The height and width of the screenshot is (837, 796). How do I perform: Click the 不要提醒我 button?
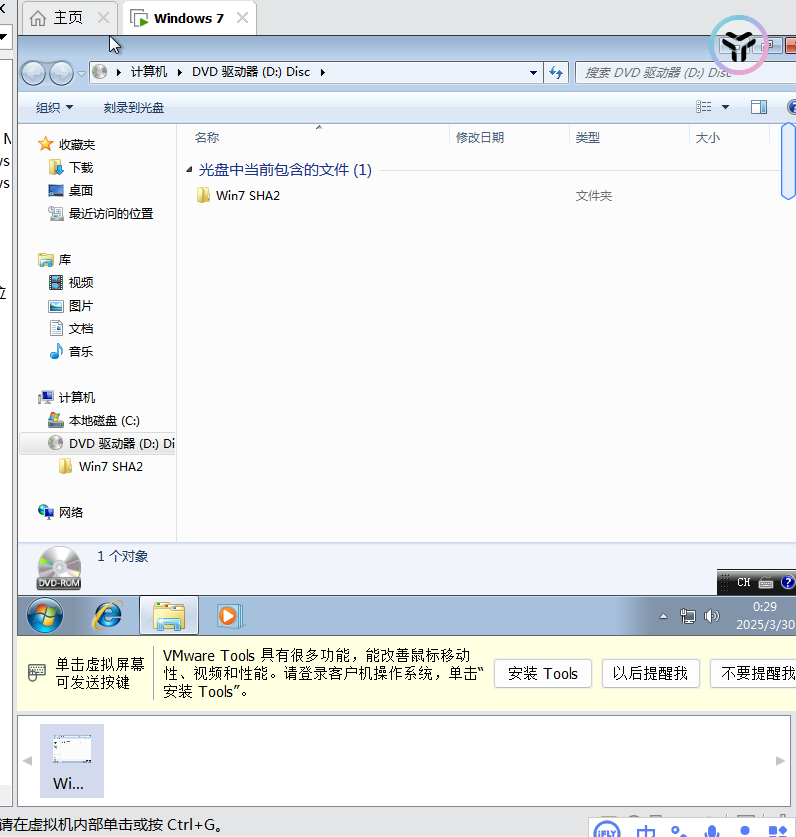(x=753, y=674)
